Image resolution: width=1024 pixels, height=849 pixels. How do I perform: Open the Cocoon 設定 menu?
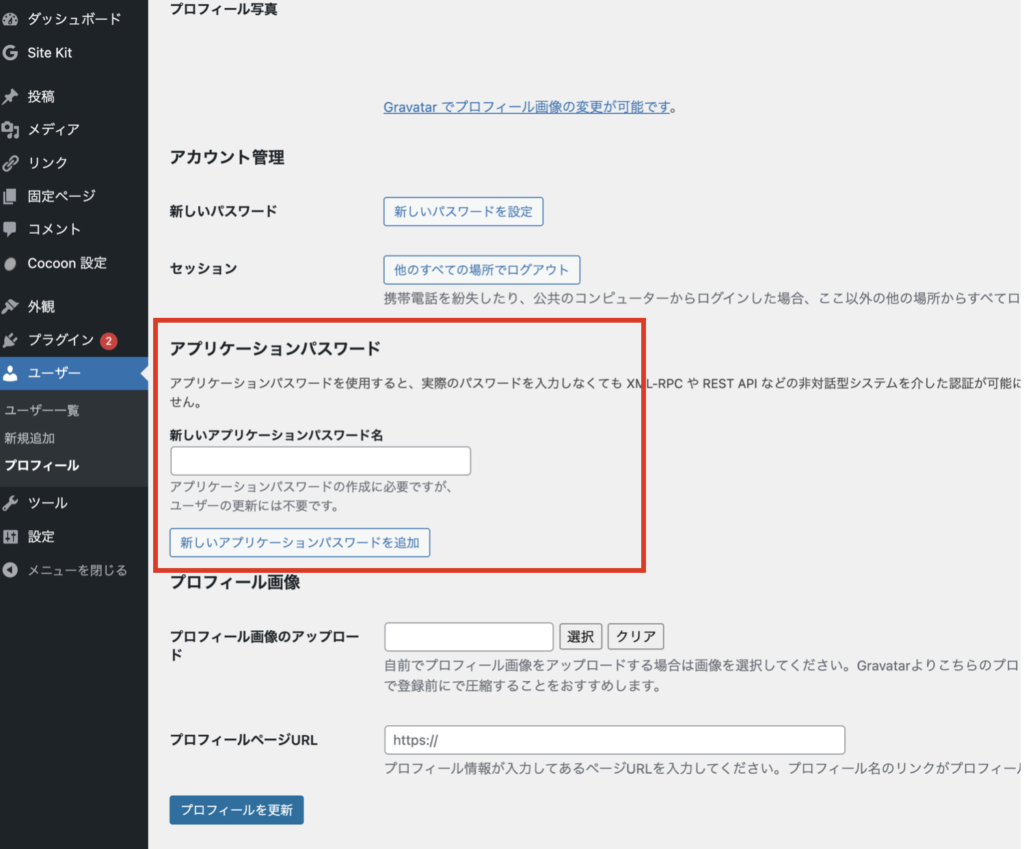(x=66, y=263)
